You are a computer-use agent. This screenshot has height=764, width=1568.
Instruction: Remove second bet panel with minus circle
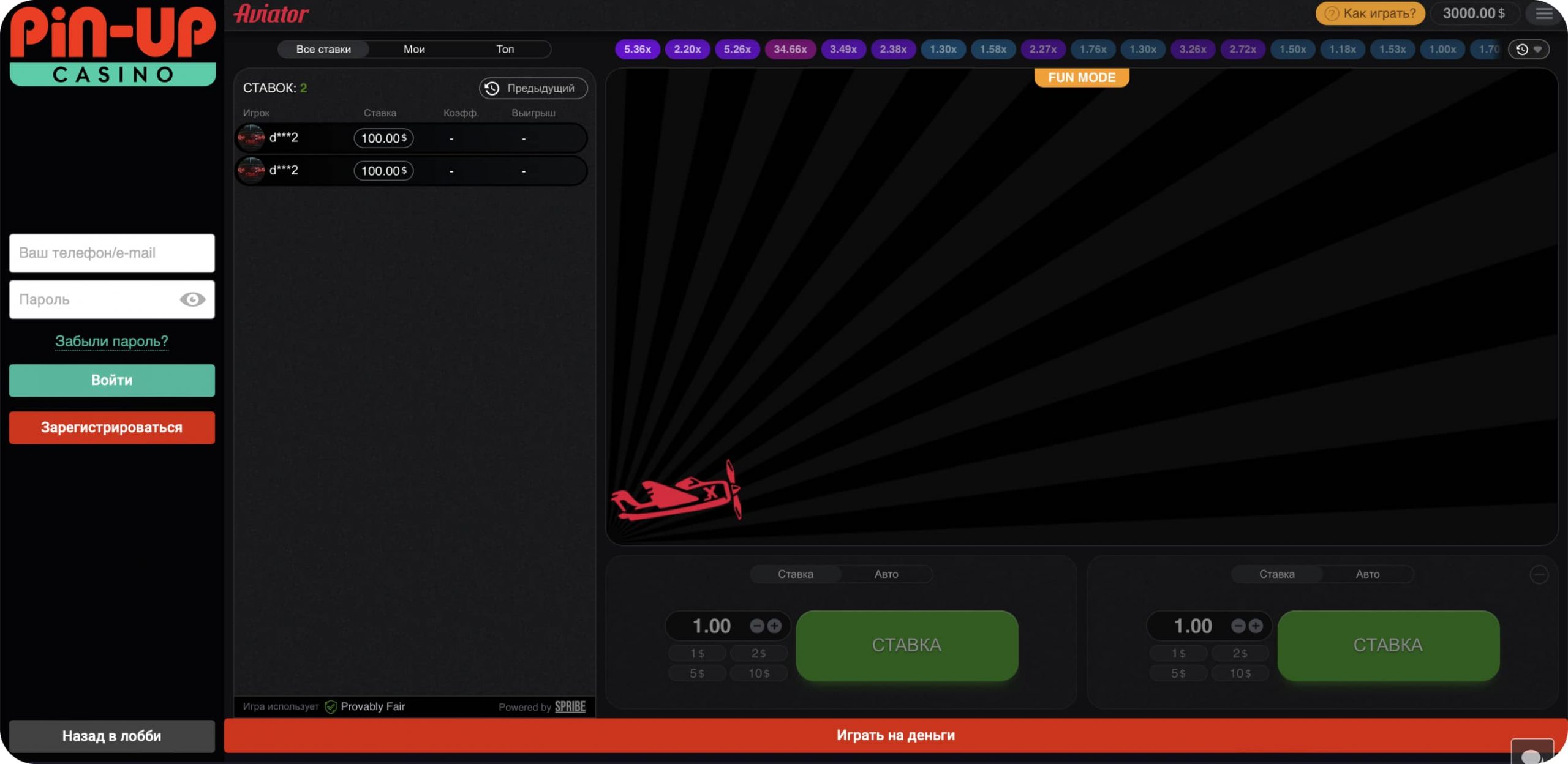pyautogui.click(x=1539, y=574)
